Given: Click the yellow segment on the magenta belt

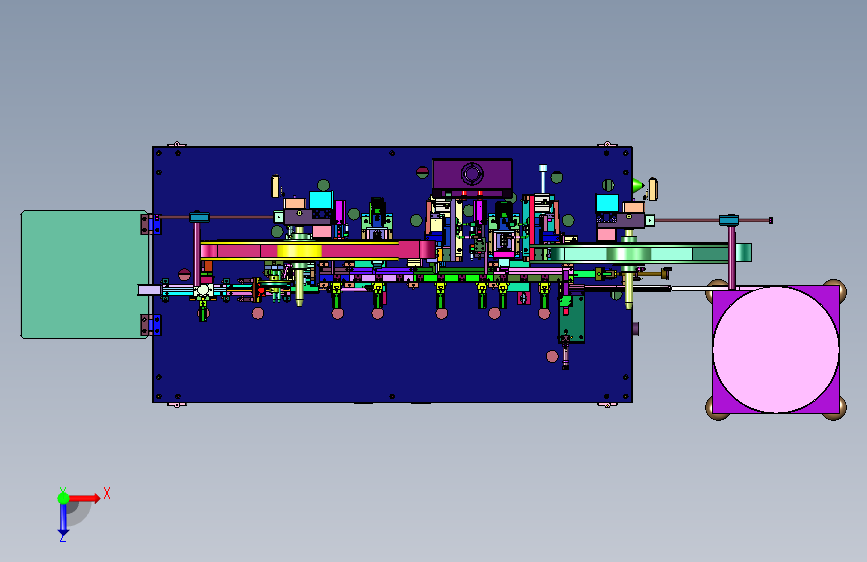Looking at the screenshot, I should coord(299,251).
